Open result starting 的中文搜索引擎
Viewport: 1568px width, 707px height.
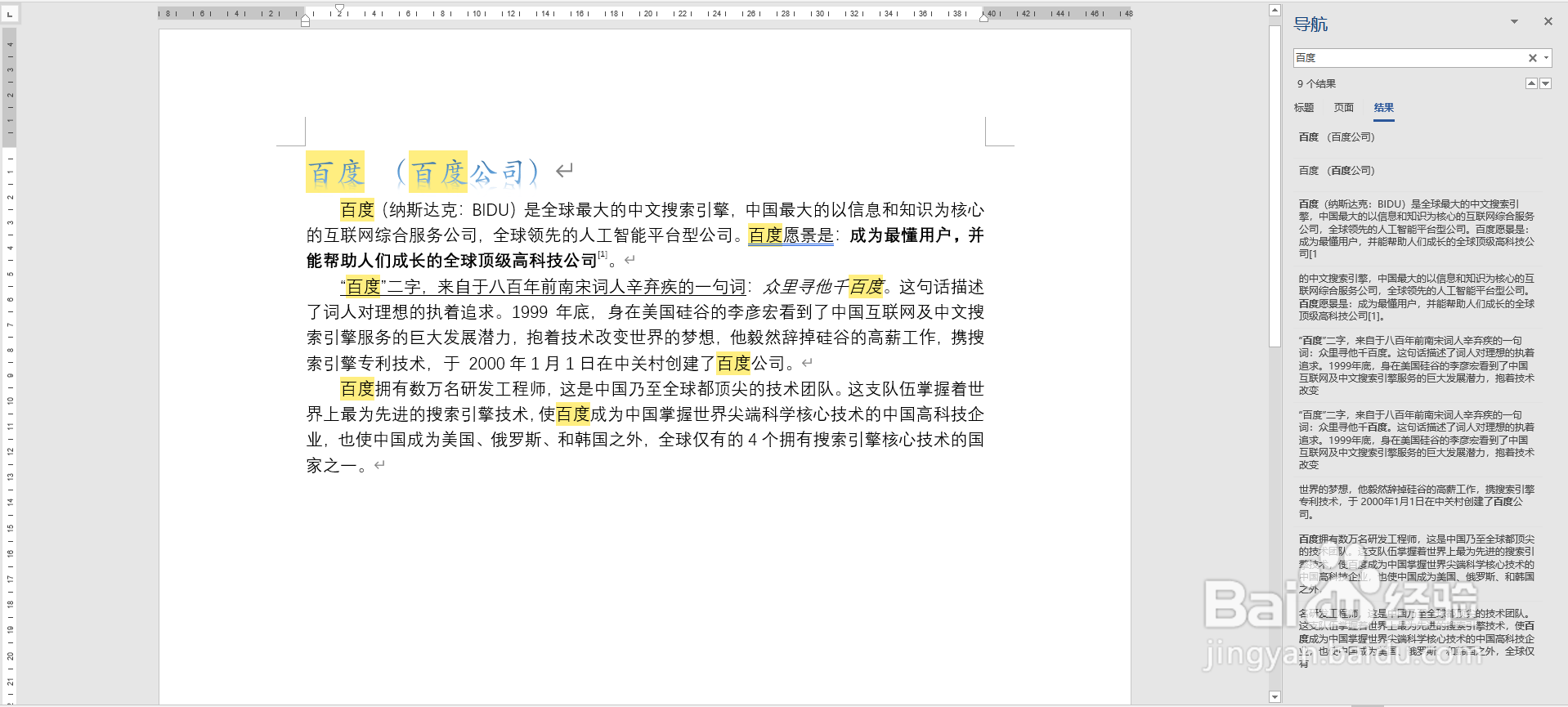pyautogui.click(x=1418, y=297)
